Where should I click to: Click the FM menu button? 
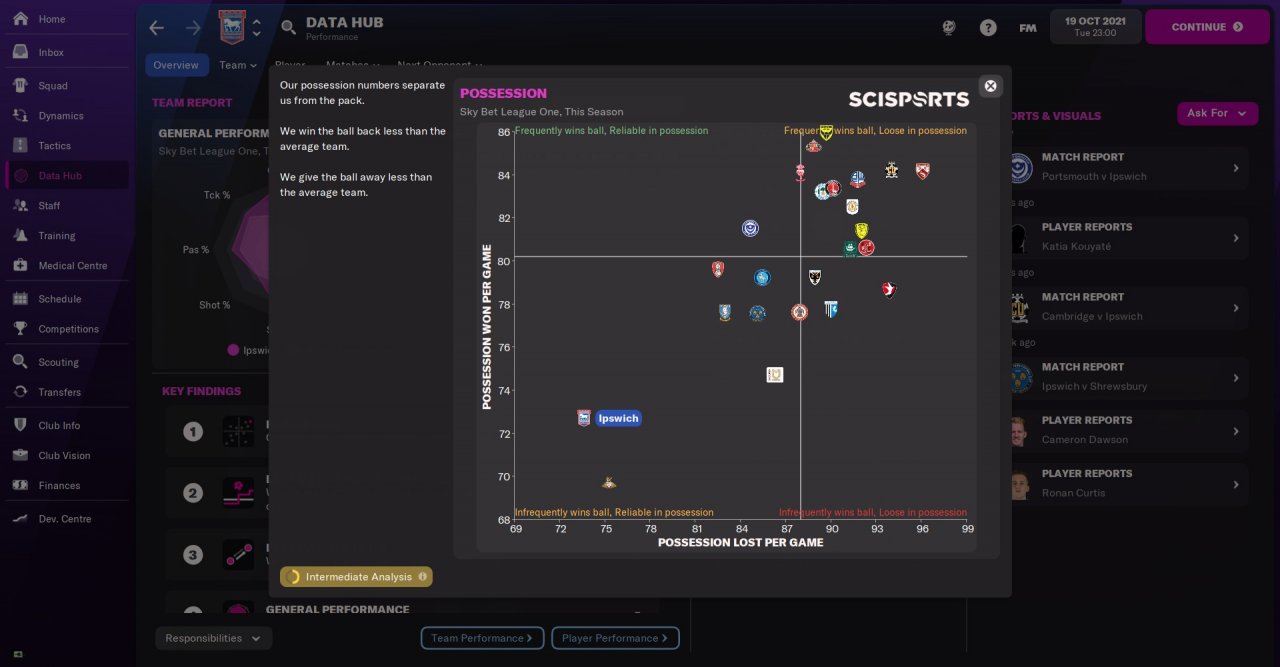(1027, 28)
